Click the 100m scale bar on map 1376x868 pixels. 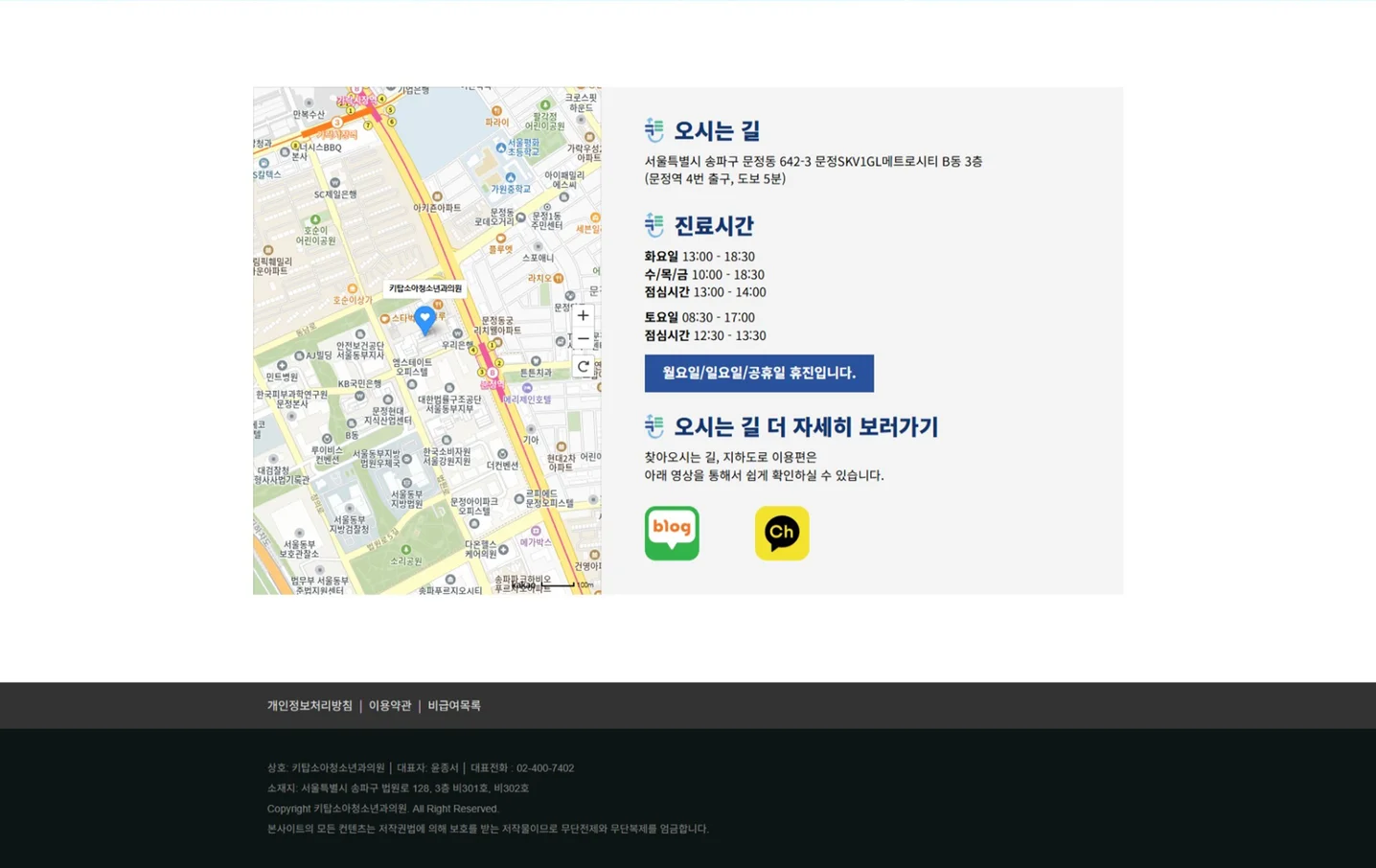556,584
